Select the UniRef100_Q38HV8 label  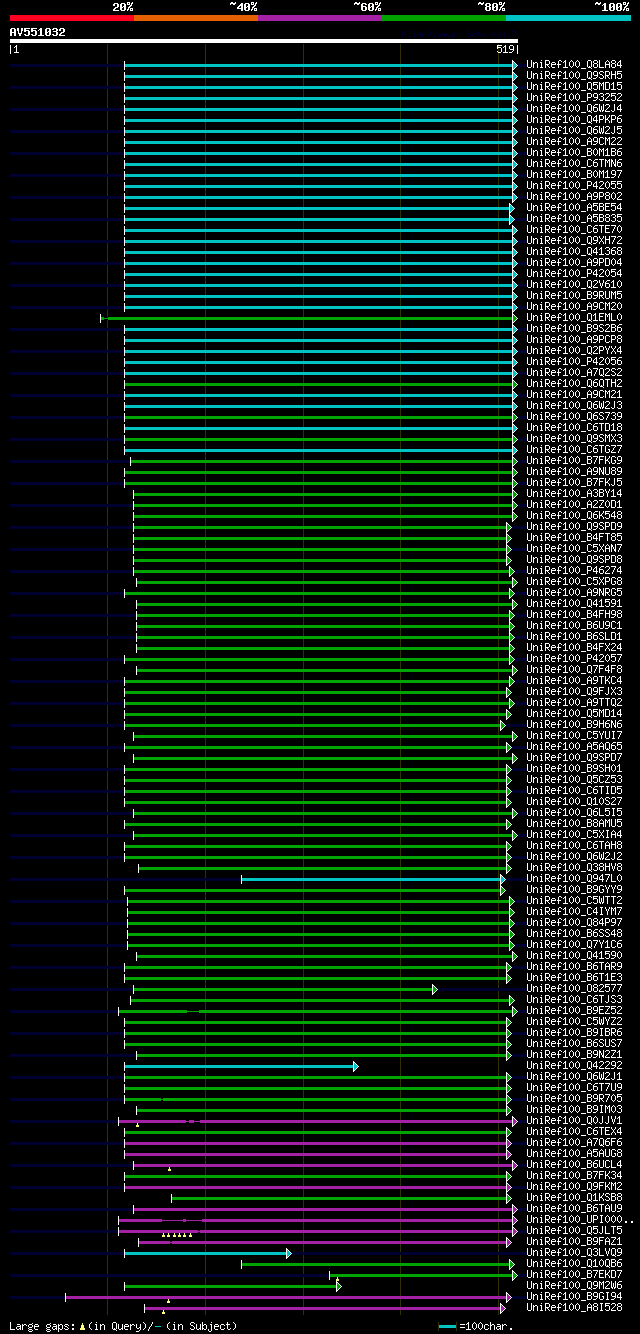point(574,868)
